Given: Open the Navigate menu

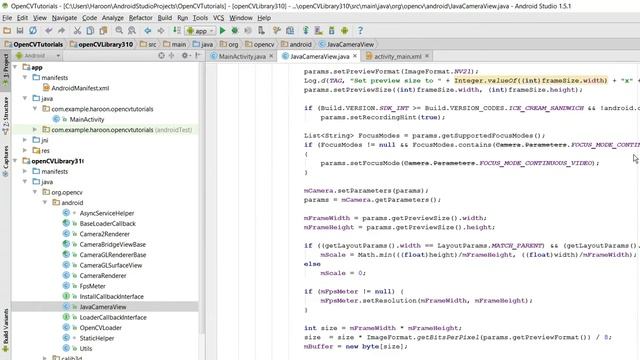Looking at the screenshot, I should pos(64,18).
